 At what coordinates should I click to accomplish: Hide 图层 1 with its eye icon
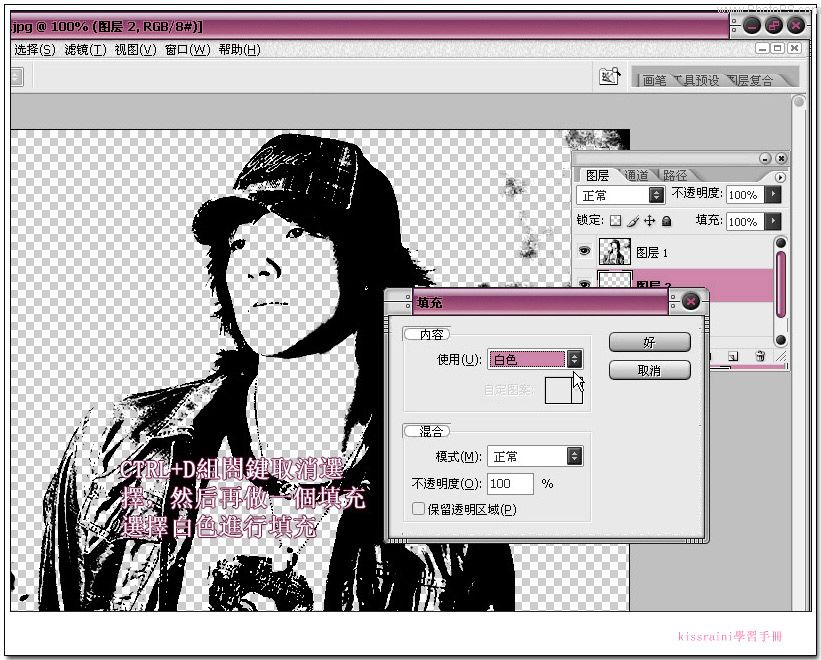point(584,251)
